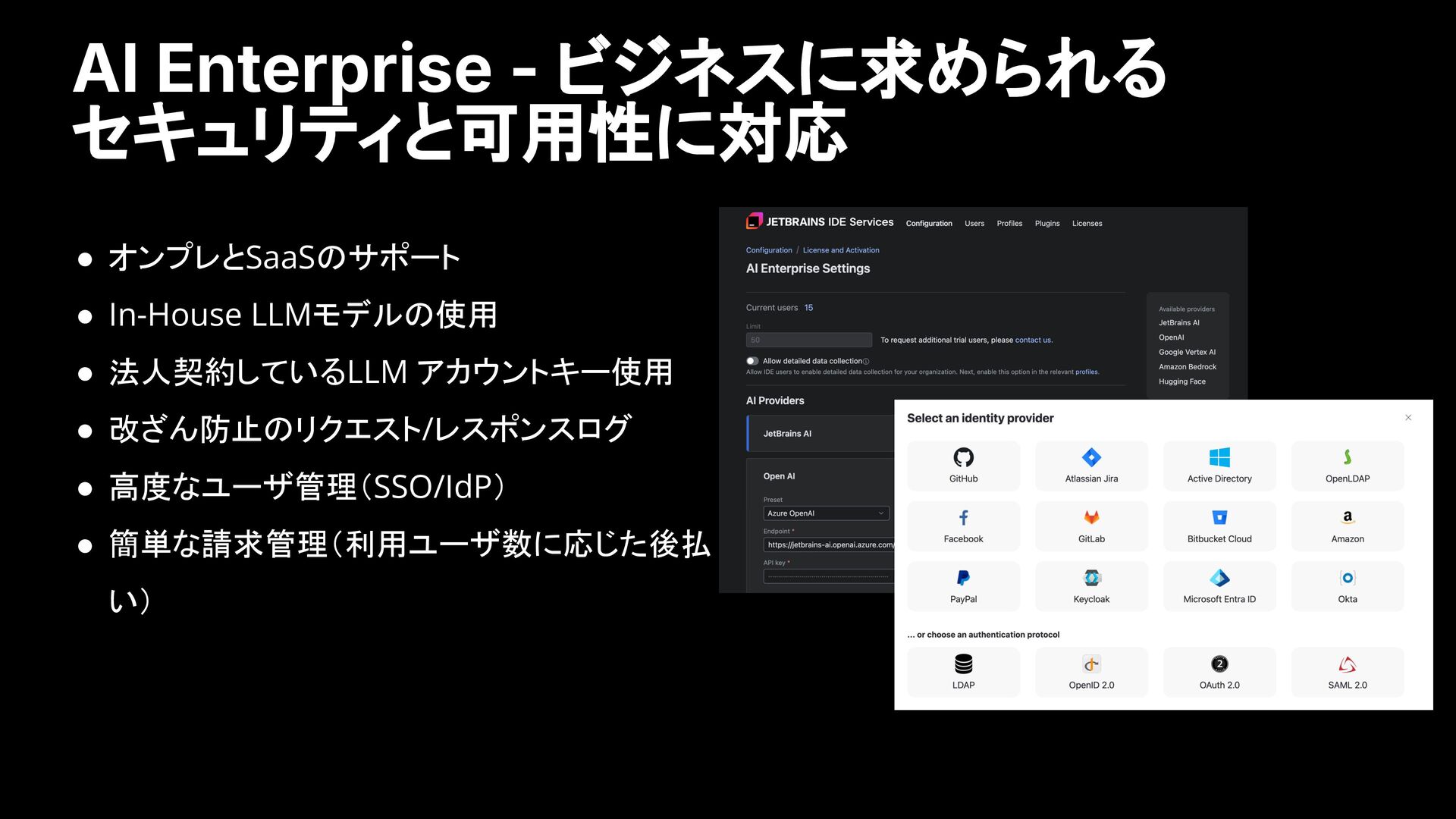1456x819 pixels.
Task: Choose the Facebook provider icon
Action: [x=963, y=517]
